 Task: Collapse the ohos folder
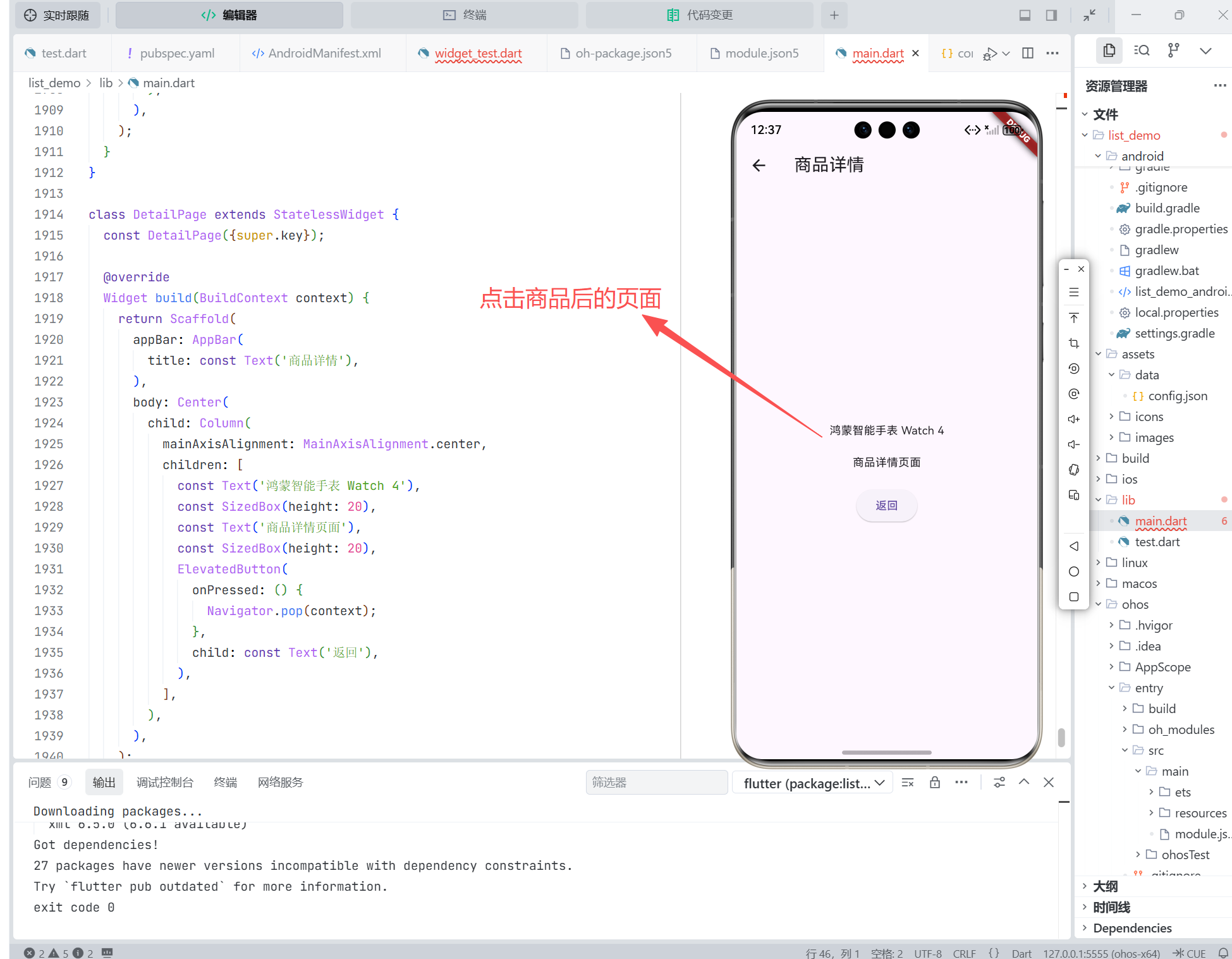click(x=1135, y=604)
